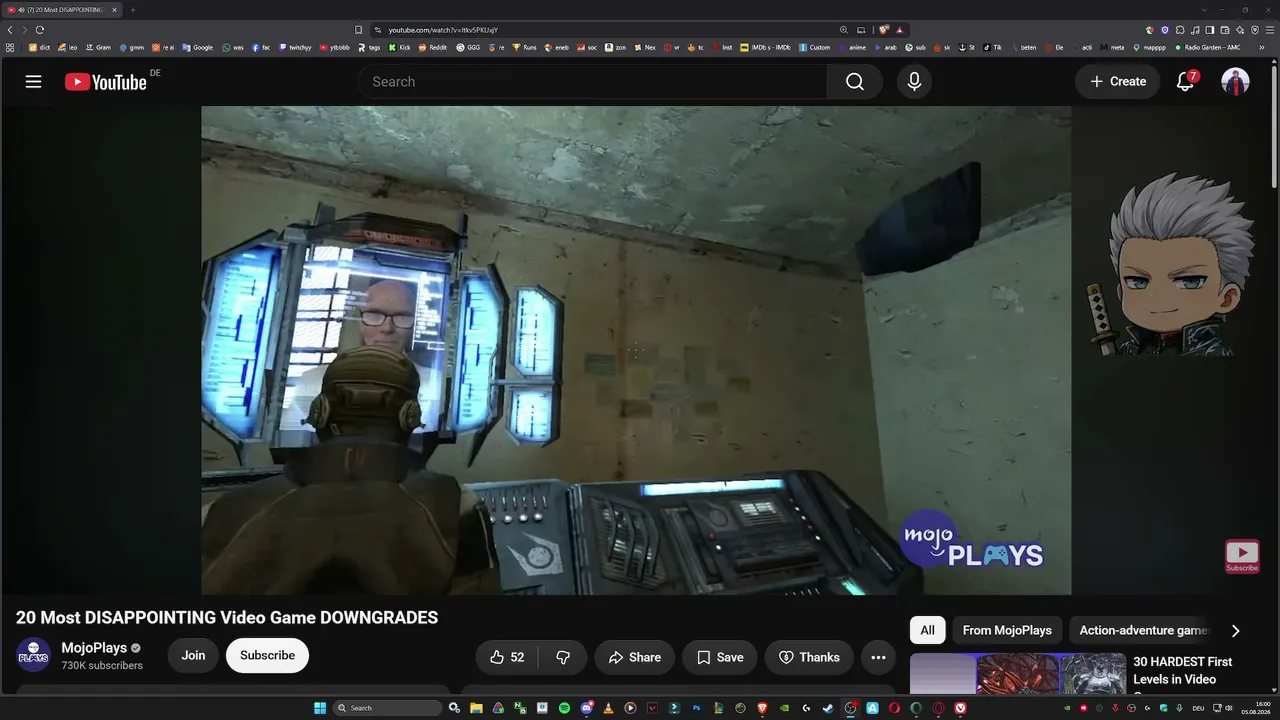This screenshot has width=1280, height=720.
Task: Go back in browser history
Action: pyautogui.click(x=10, y=30)
